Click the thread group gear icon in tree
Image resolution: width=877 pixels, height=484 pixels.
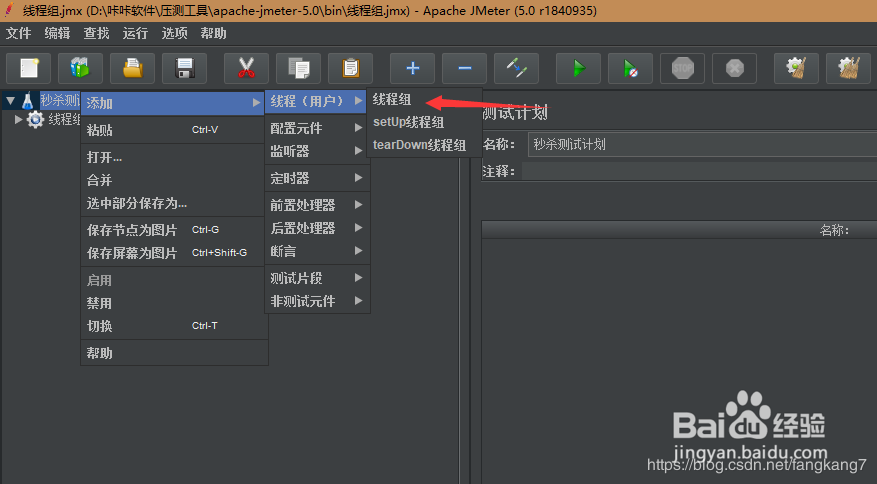click(x=35, y=119)
